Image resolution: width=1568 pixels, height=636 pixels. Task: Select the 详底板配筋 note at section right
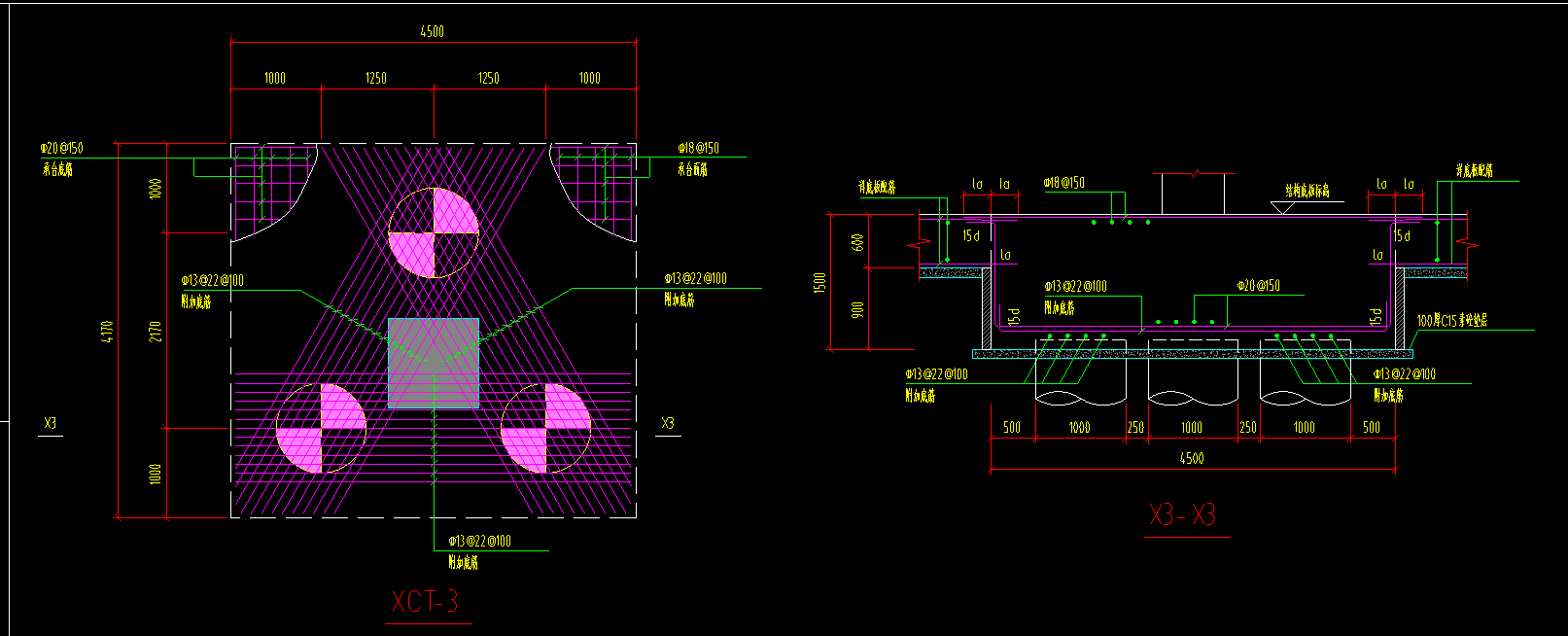(x=1474, y=171)
